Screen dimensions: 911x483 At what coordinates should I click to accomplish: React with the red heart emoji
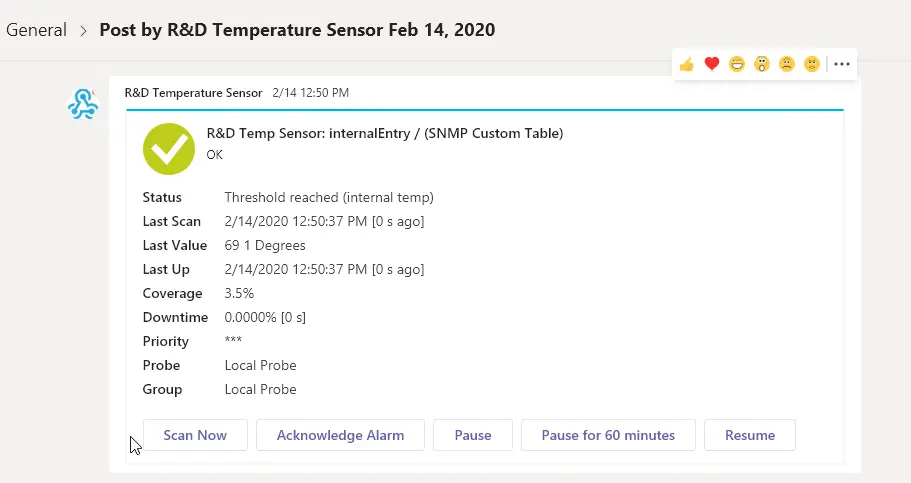point(712,63)
